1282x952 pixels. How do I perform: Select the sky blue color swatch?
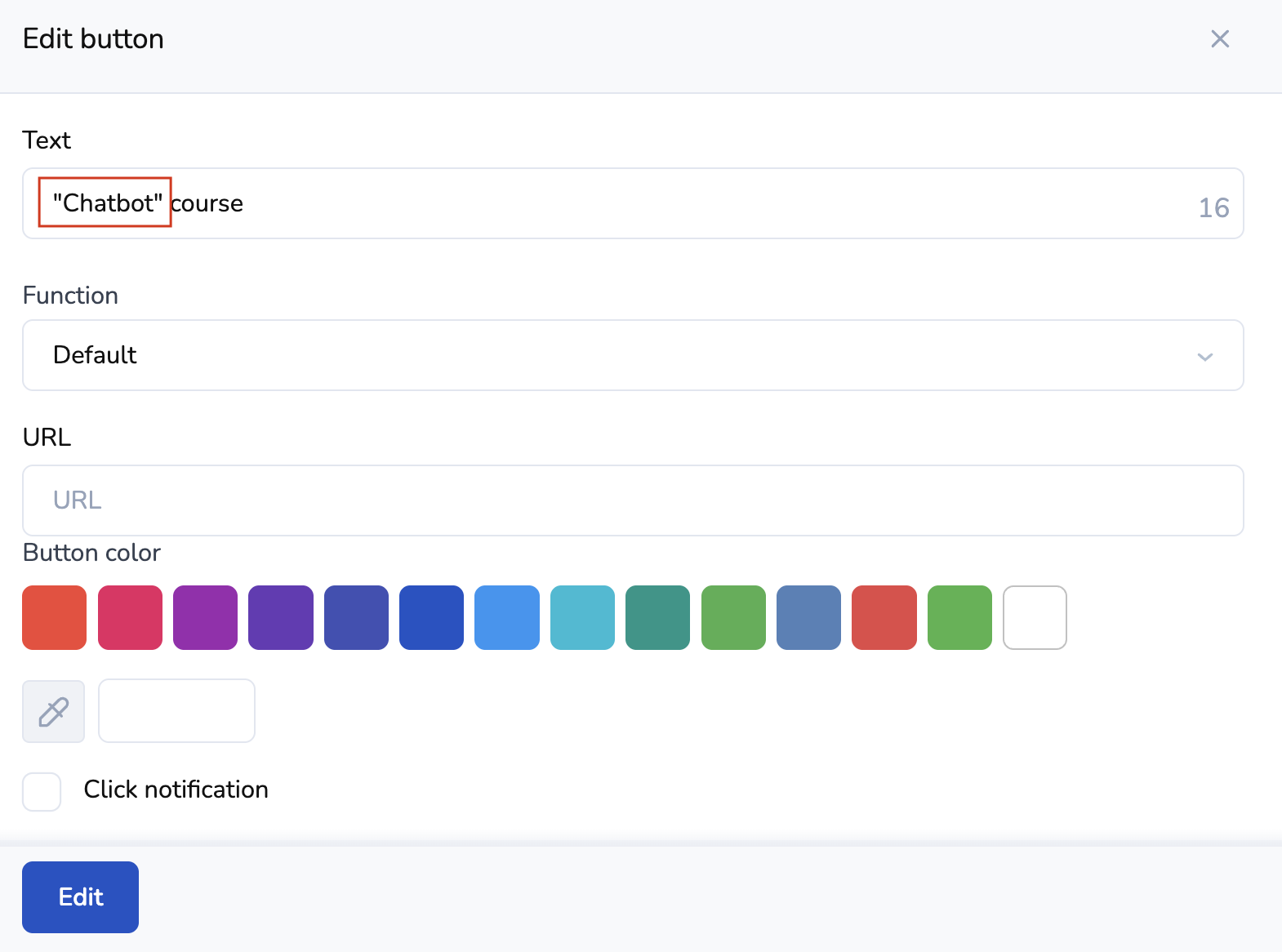tap(507, 617)
